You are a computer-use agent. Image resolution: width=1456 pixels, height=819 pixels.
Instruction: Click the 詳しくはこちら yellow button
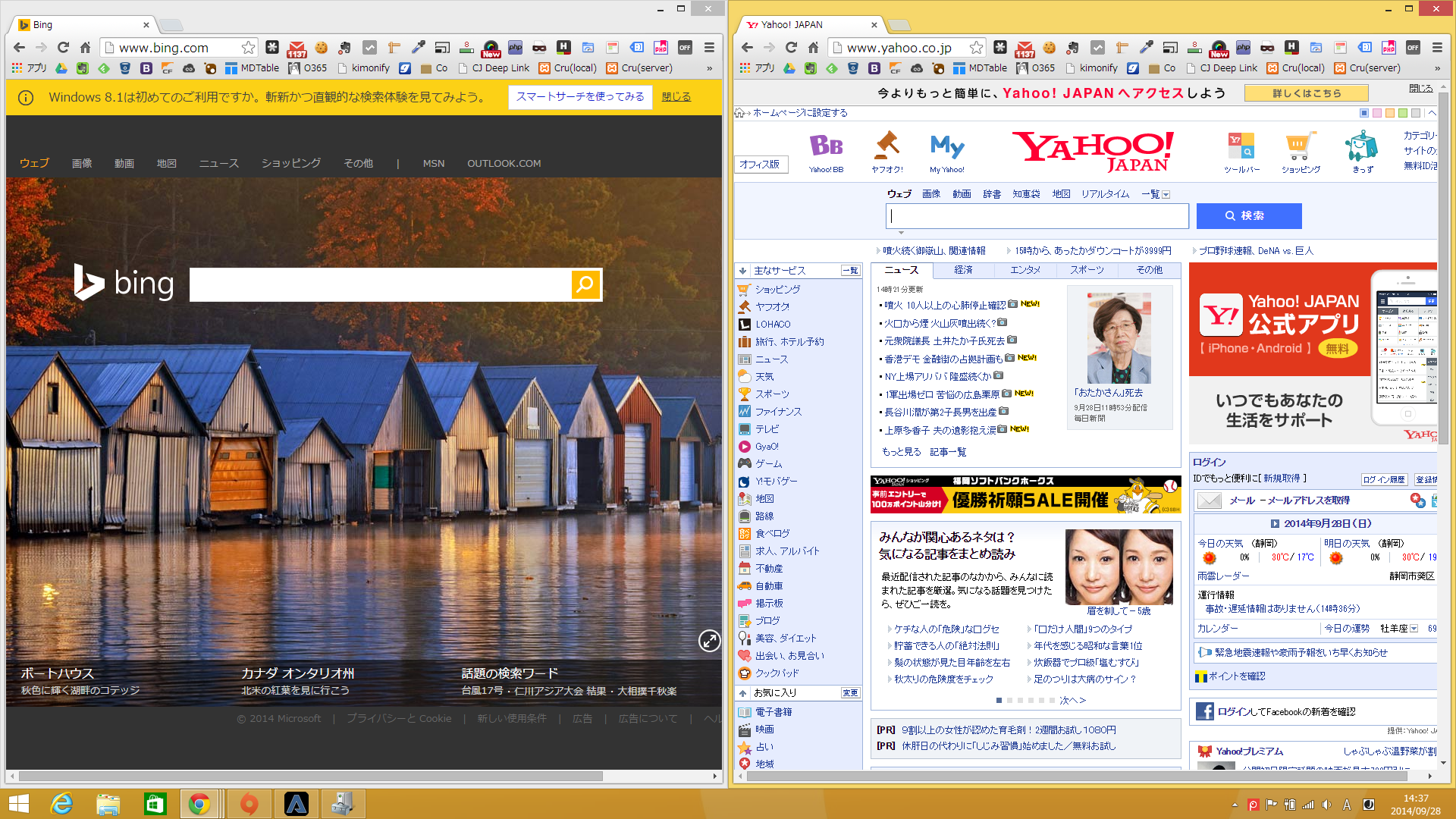tap(1307, 93)
